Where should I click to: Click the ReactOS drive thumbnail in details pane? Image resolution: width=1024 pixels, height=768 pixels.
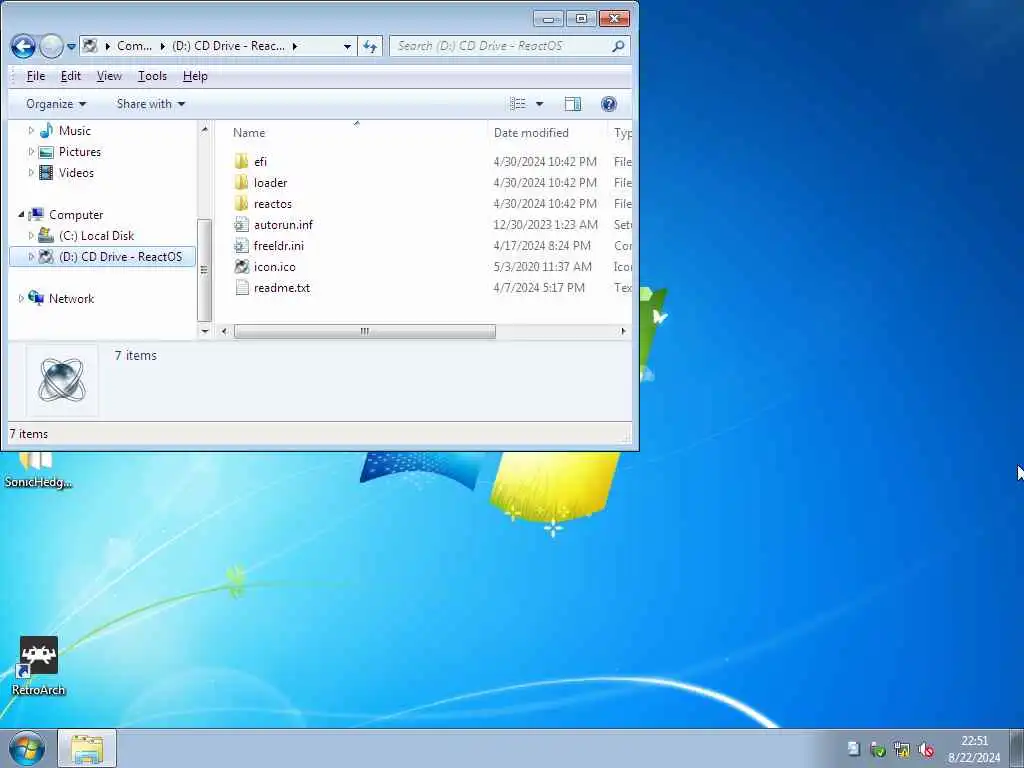(x=62, y=379)
